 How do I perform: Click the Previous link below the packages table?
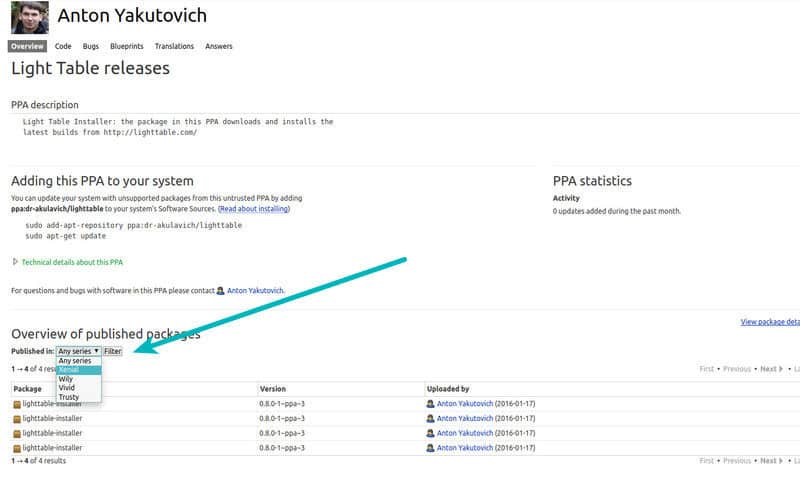click(737, 461)
